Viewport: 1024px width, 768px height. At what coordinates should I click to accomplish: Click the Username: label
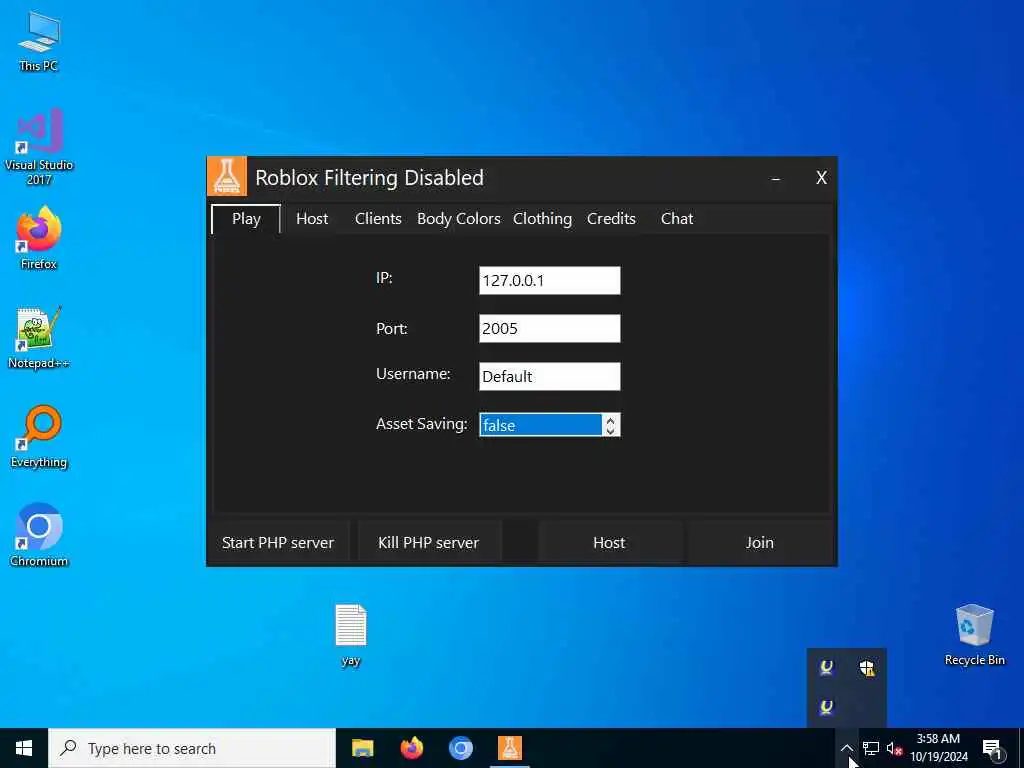[413, 374]
